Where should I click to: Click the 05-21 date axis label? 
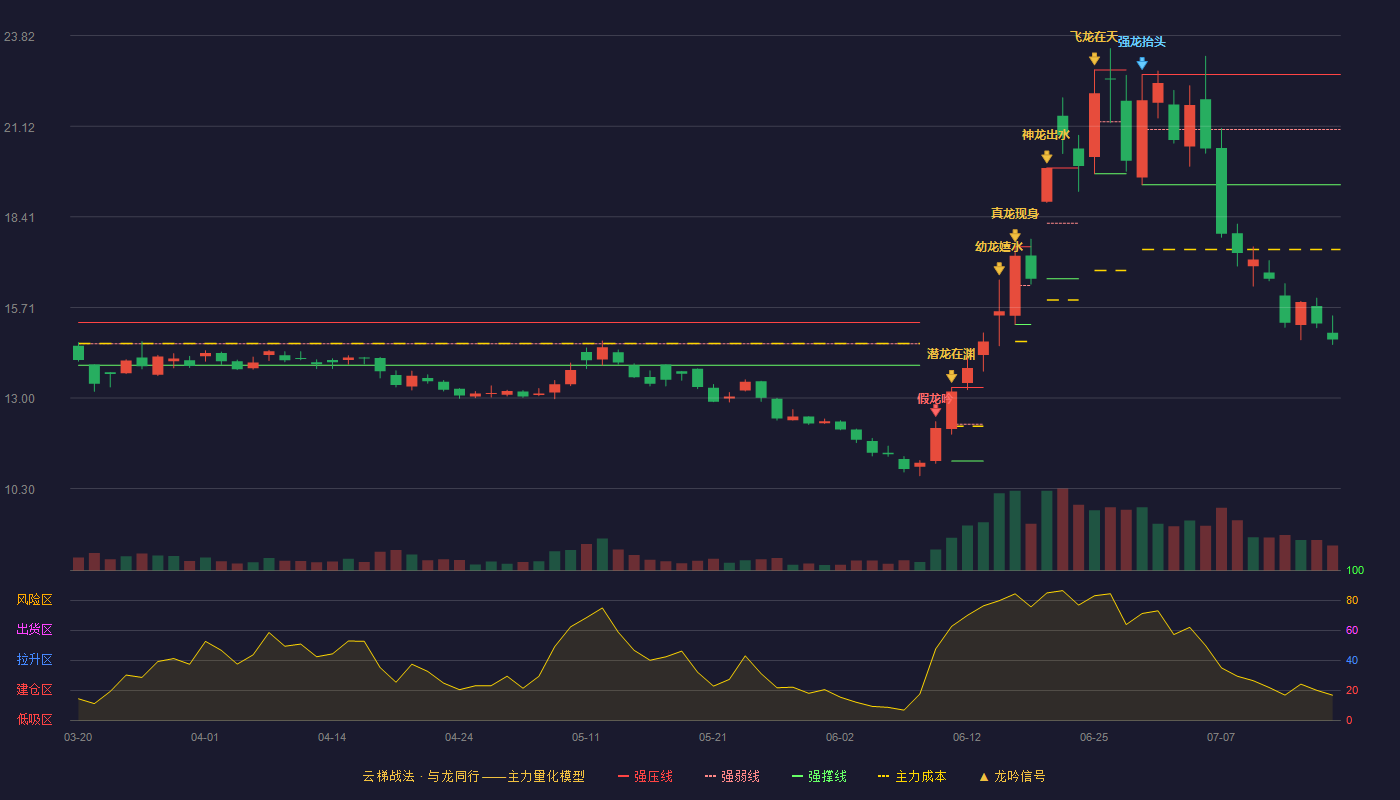(x=713, y=737)
